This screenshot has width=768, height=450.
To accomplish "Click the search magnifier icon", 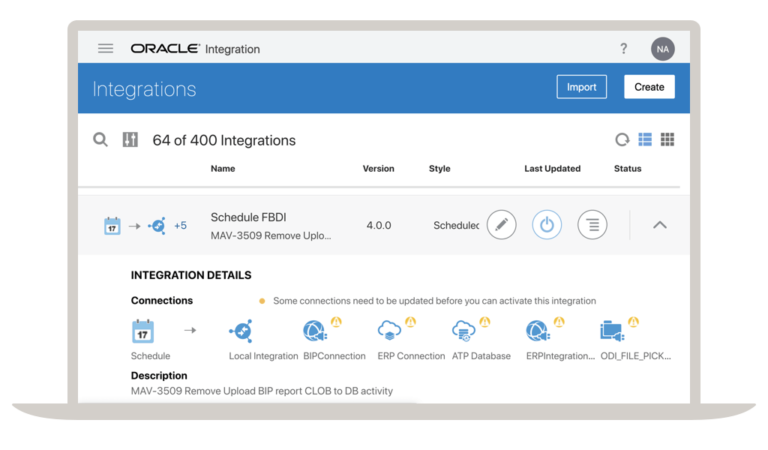I will [x=100, y=140].
